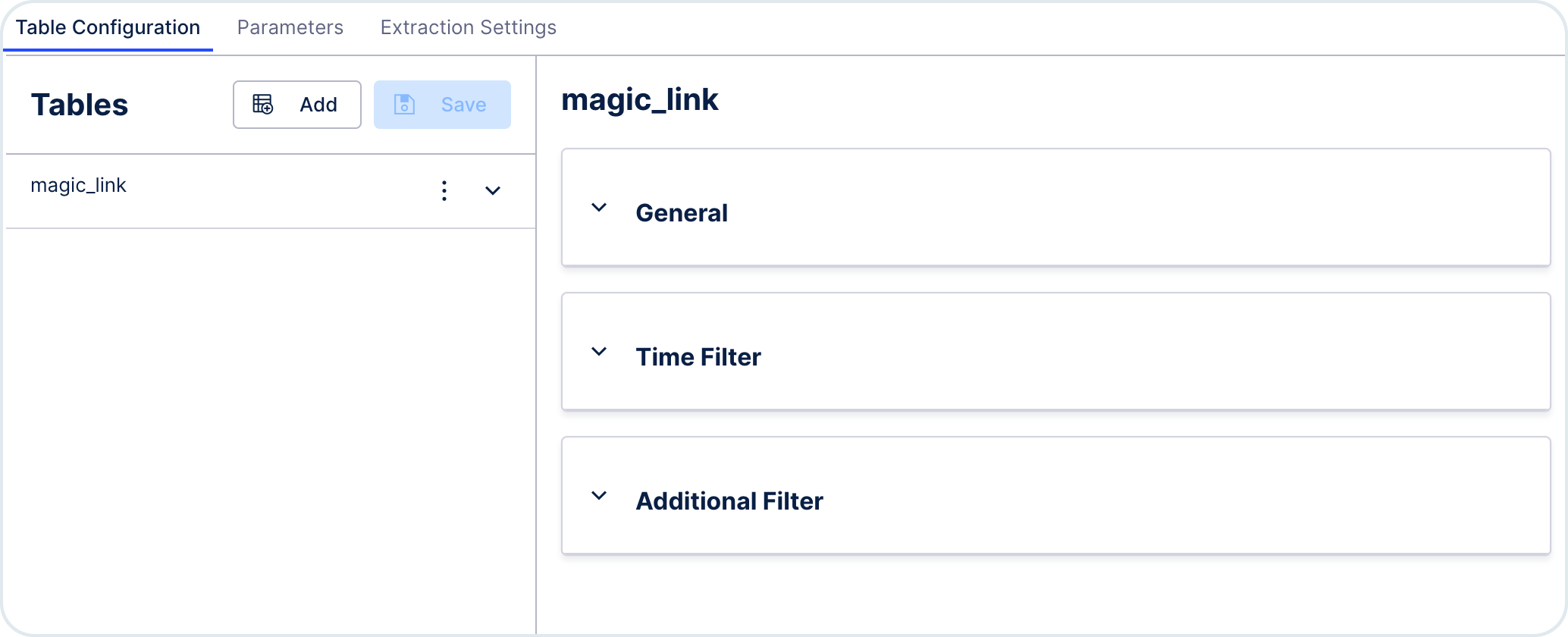Click the General section title

[x=682, y=213]
